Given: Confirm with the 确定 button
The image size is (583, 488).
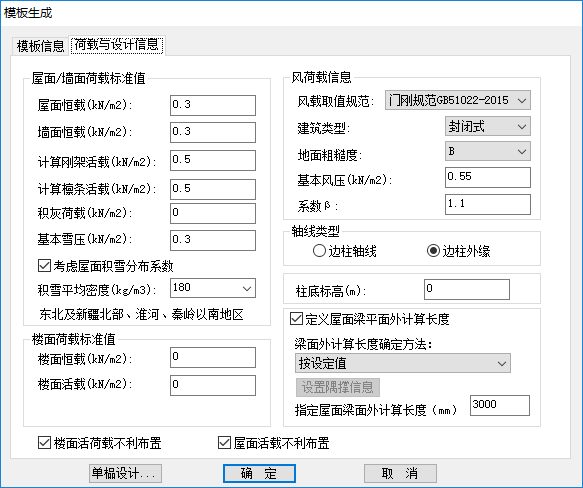Looking at the screenshot, I should [x=259, y=473].
